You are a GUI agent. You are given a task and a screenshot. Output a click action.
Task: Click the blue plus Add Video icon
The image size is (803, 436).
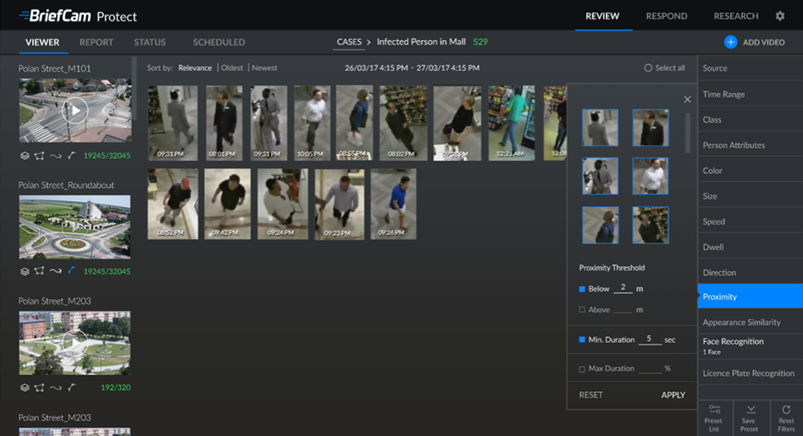click(x=731, y=42)
